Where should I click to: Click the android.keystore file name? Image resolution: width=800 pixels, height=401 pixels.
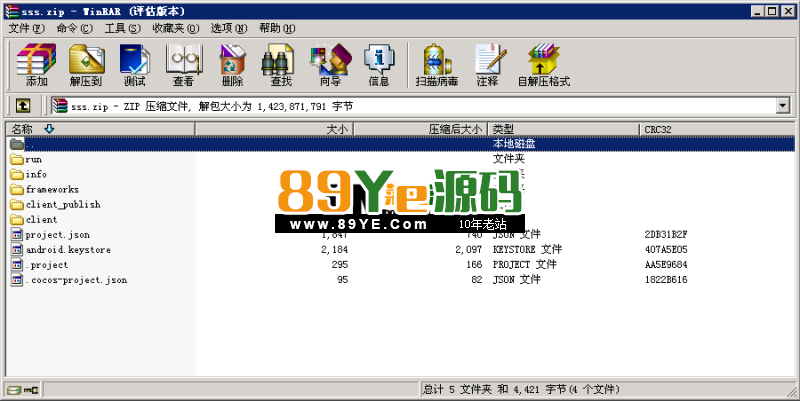[x=68, y=249]
